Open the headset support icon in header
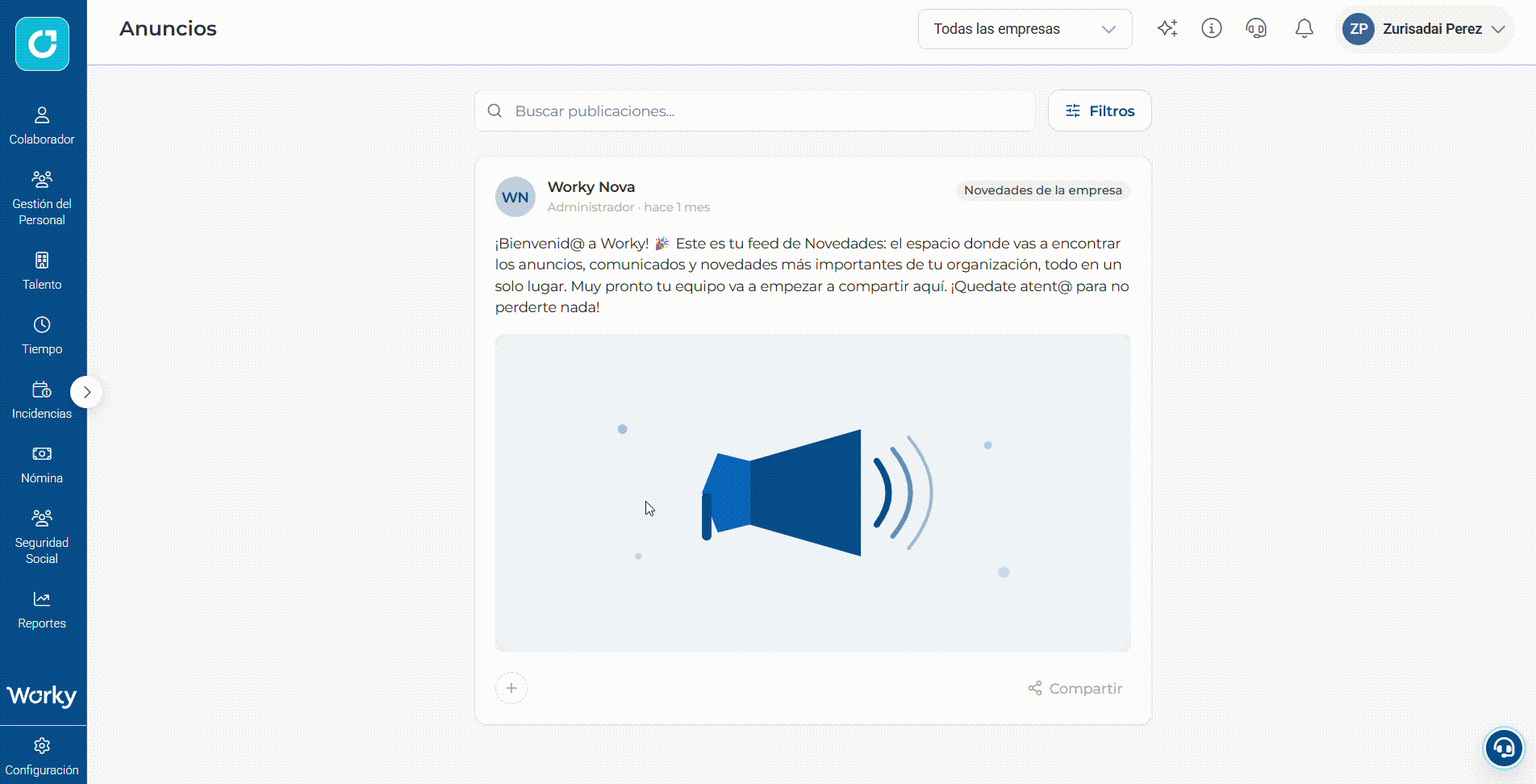Image resolution: width=1536 pixels, height=784 pixels. [x=1256, y=29]
